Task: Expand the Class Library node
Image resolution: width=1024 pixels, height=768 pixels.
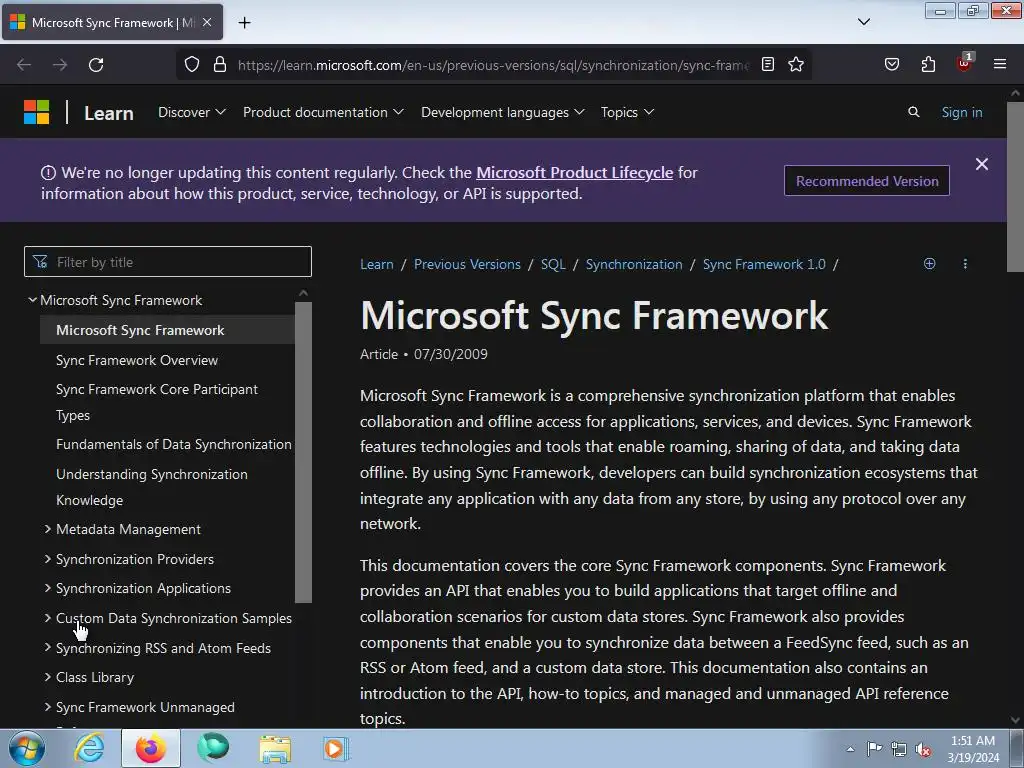Action: click(48, 677)
